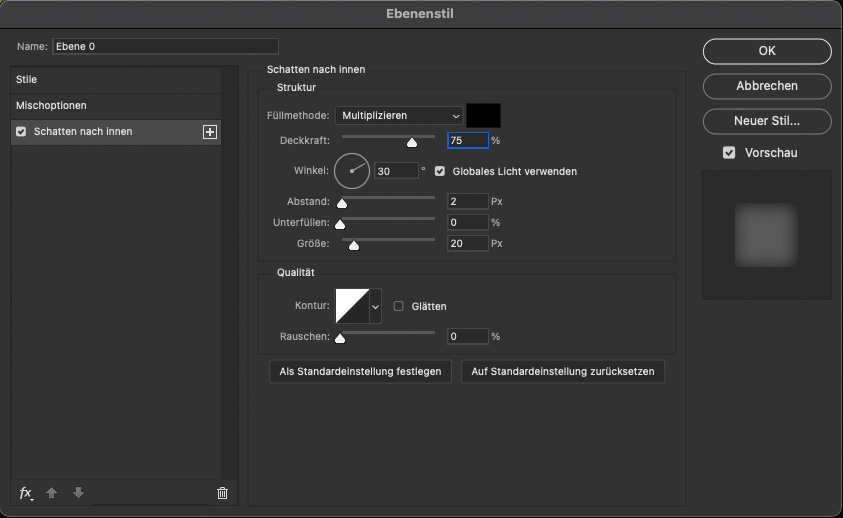Select Mischoptionen in the left list
843x518 pixels.
point(116,105)
